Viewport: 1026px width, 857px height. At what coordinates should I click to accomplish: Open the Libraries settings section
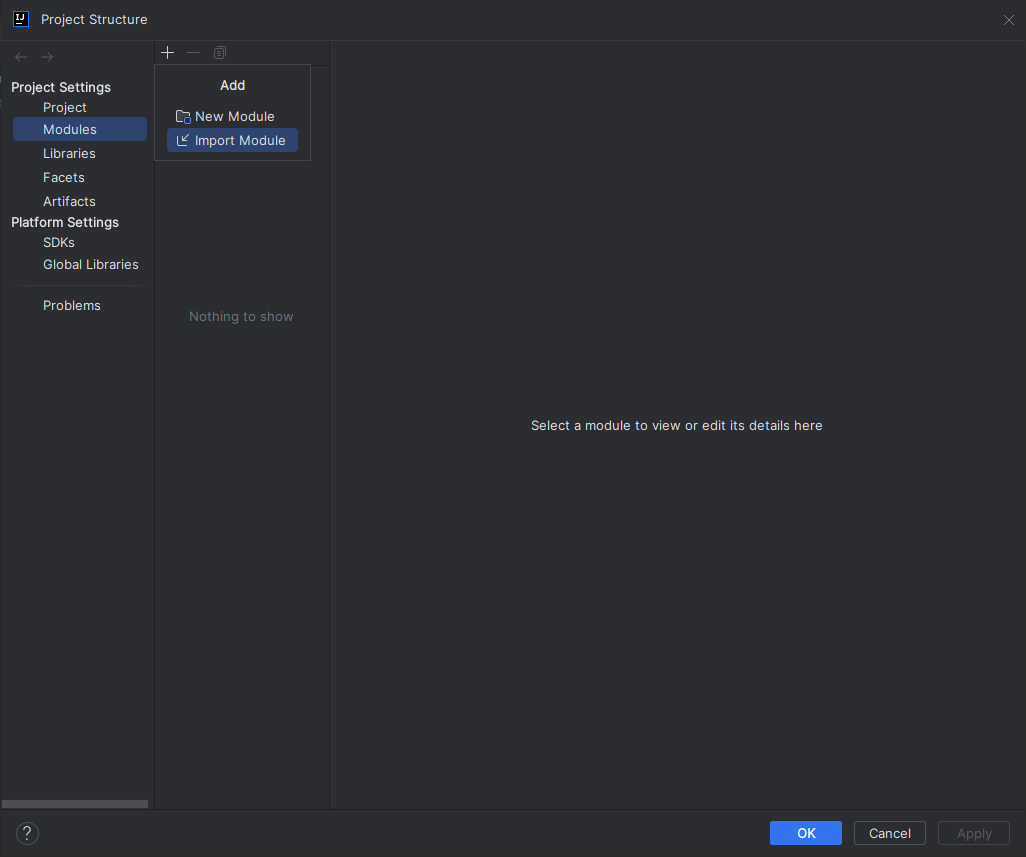pos(69,153)
